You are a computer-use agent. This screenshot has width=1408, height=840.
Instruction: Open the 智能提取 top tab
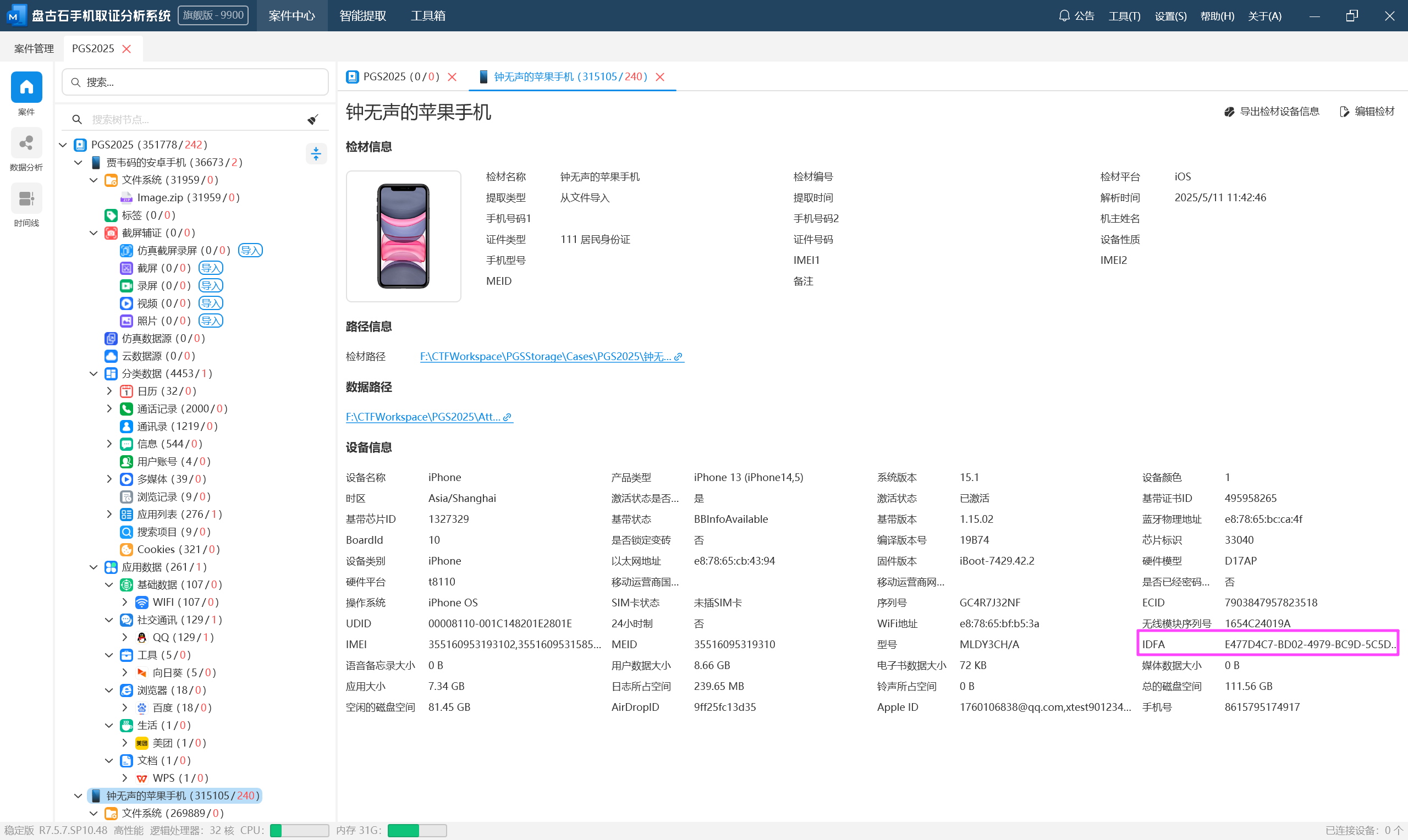click(362, 15)
